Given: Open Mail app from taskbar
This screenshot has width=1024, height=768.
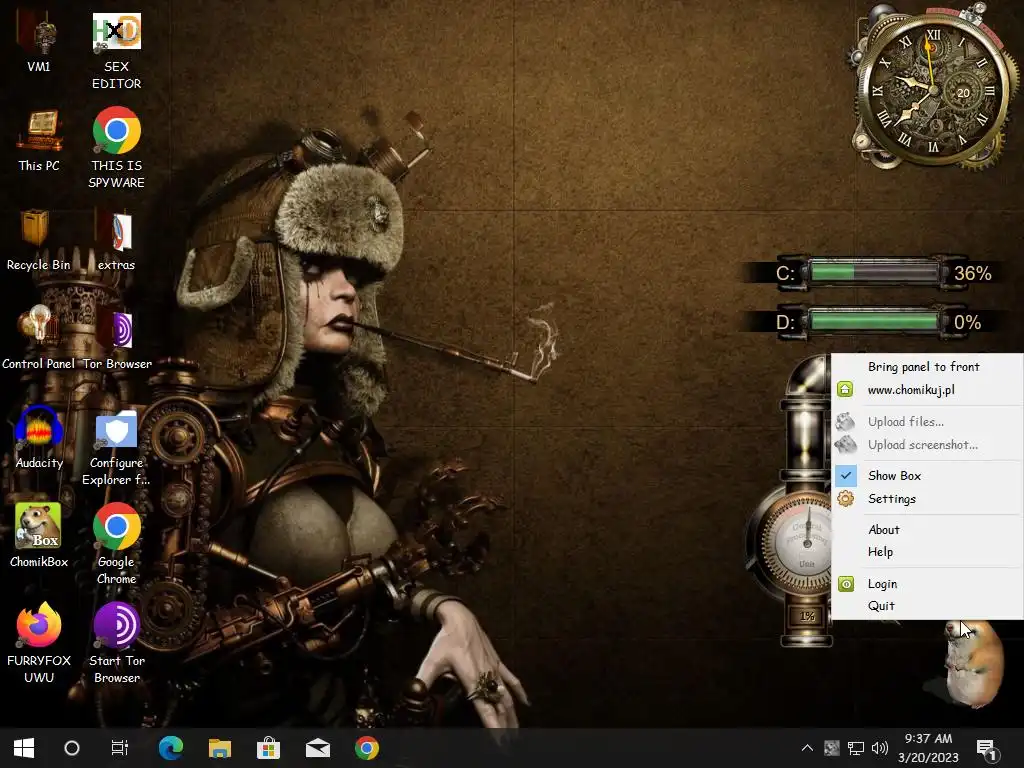Looking at the screenshot, I should click(x=318, y=748).
